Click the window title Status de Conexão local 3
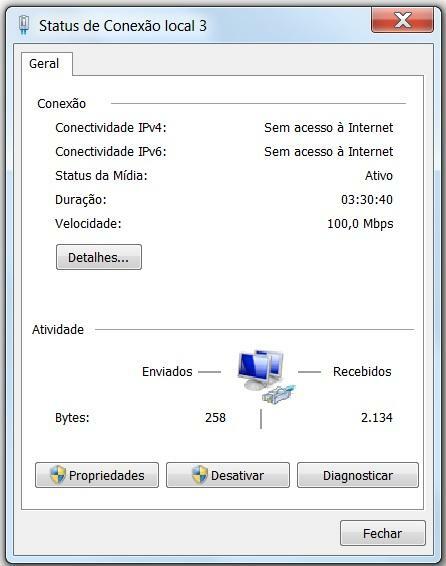Screen dimensions: 446x566 [x=123, y=26]
